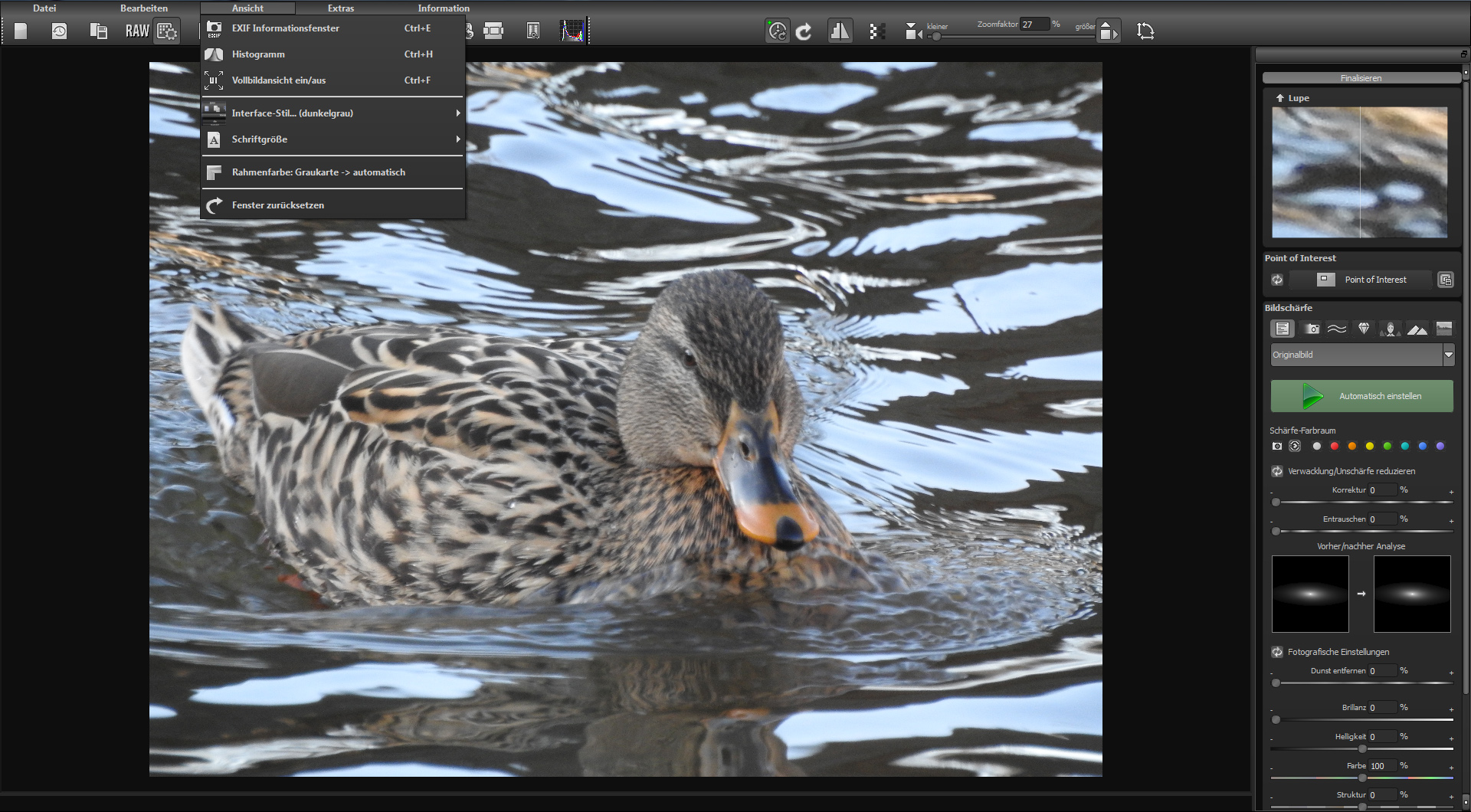1471x812 pixels.
Task: Click the RAW import toolbar icon
Action: (137, 31)
